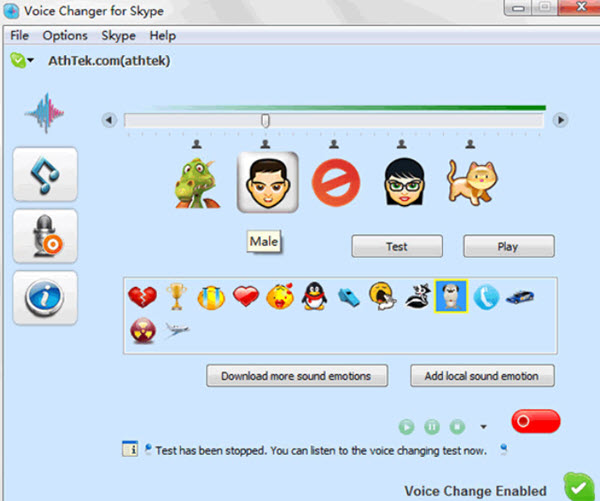Decrease pitch with the left arrow button
Viewport: 600px width, 501px height.
tap(109, 120)
